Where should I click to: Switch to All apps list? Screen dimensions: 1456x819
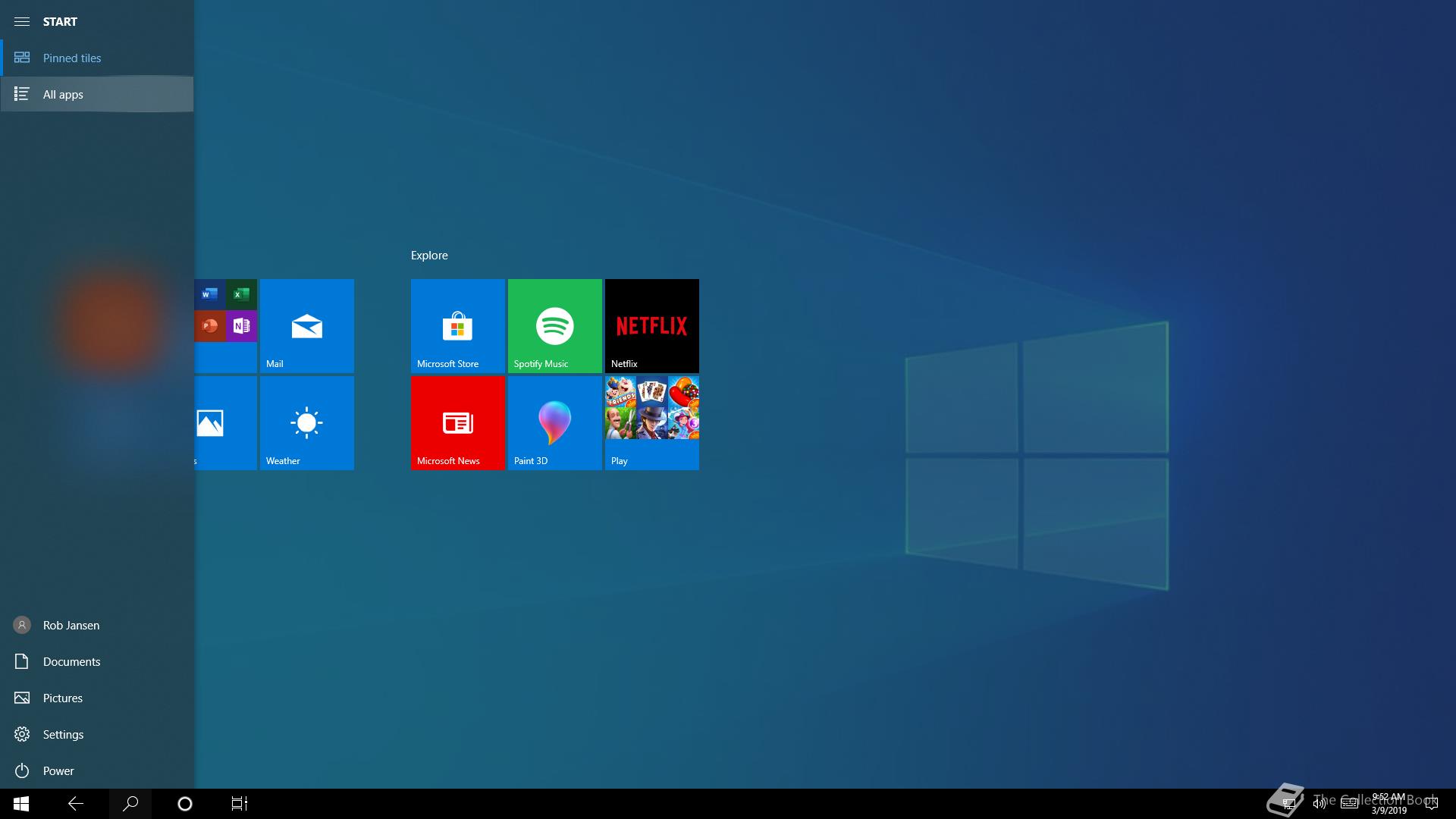97,94
